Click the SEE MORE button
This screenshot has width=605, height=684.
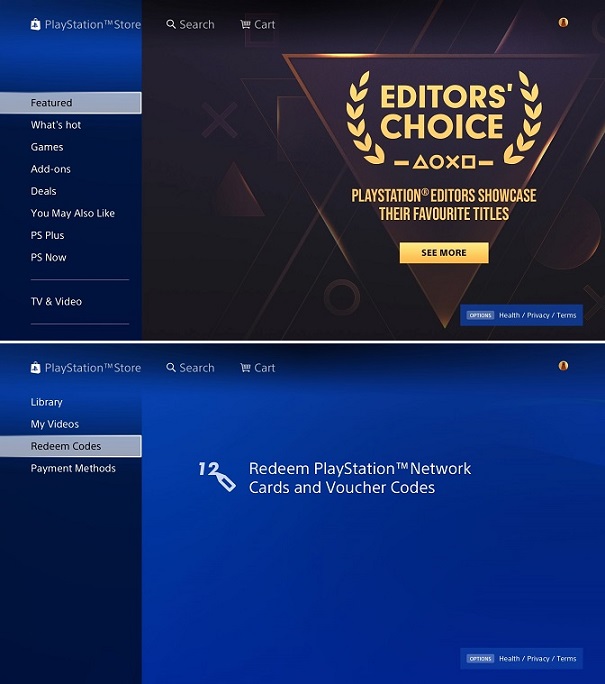click(x=444, y=253)
